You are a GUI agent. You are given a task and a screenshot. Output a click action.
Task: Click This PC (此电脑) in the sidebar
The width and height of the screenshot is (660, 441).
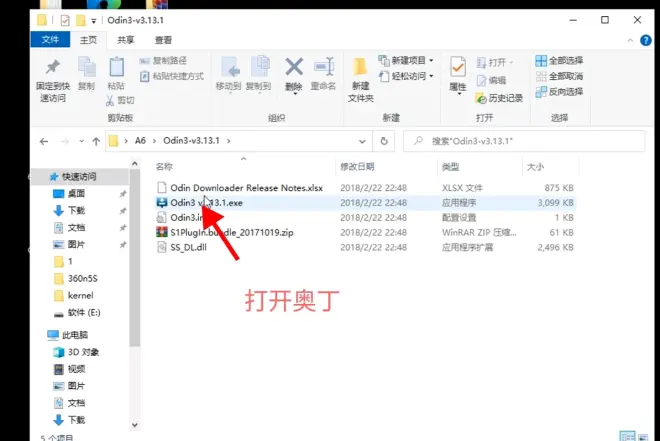75,335
